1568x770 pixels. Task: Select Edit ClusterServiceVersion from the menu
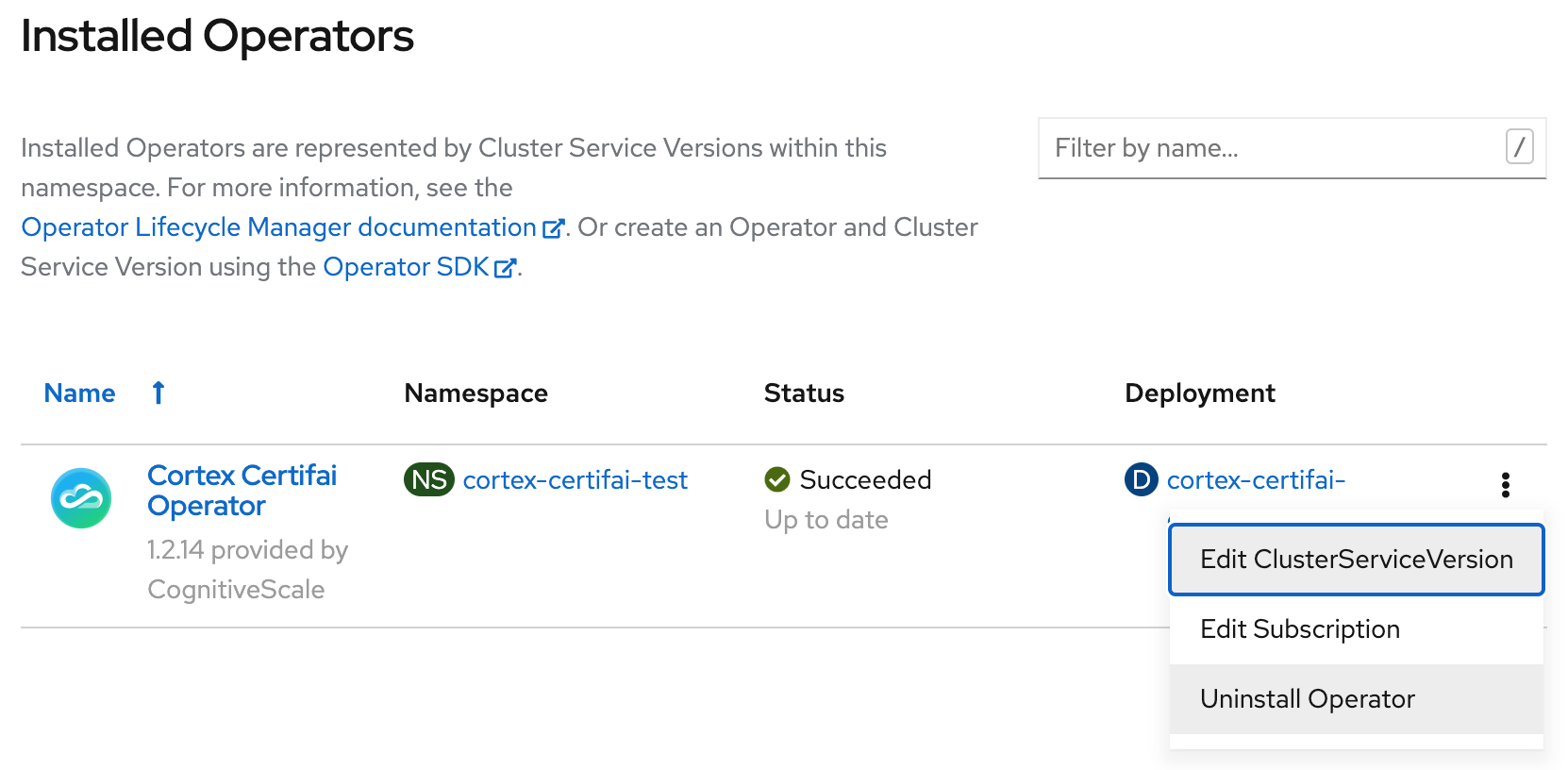[1357, 560]
